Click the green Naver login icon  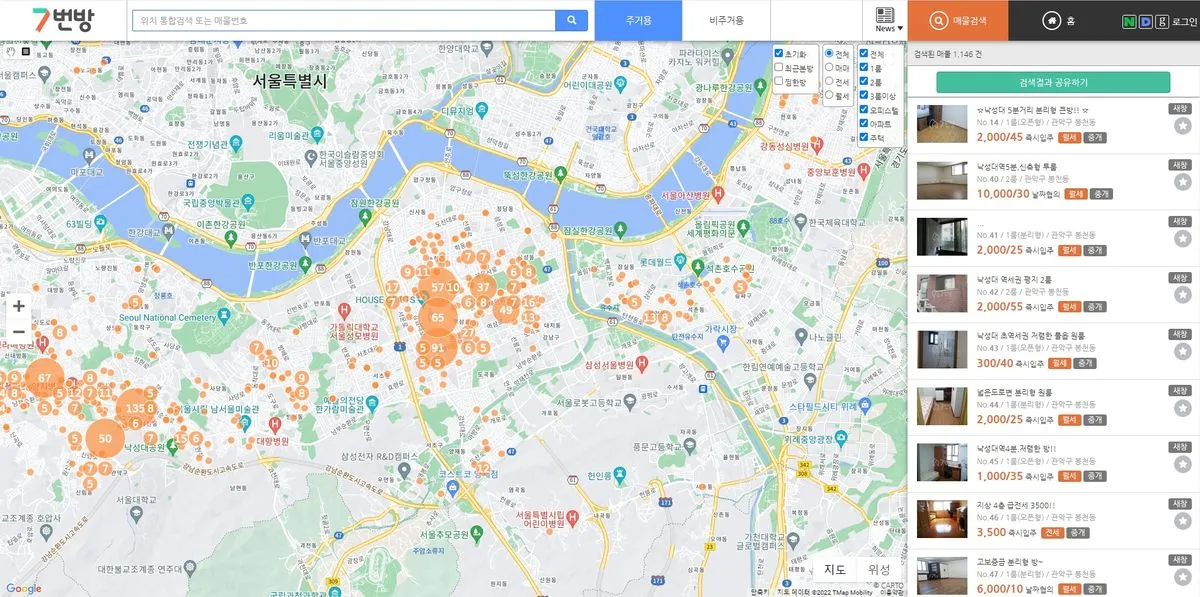pyautogui.click(x=1129, y=21)
